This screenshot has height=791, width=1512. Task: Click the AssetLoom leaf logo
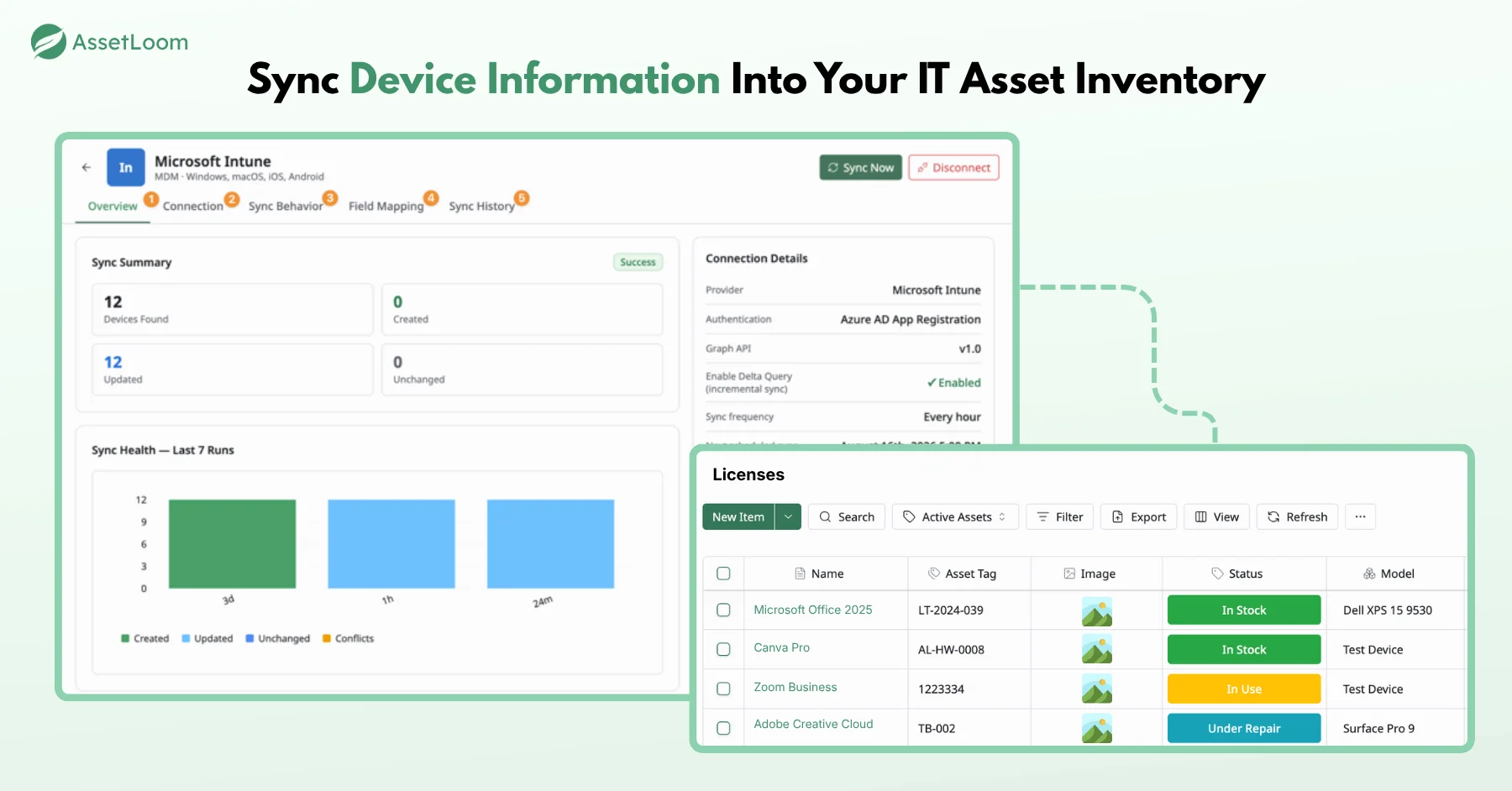48,41
